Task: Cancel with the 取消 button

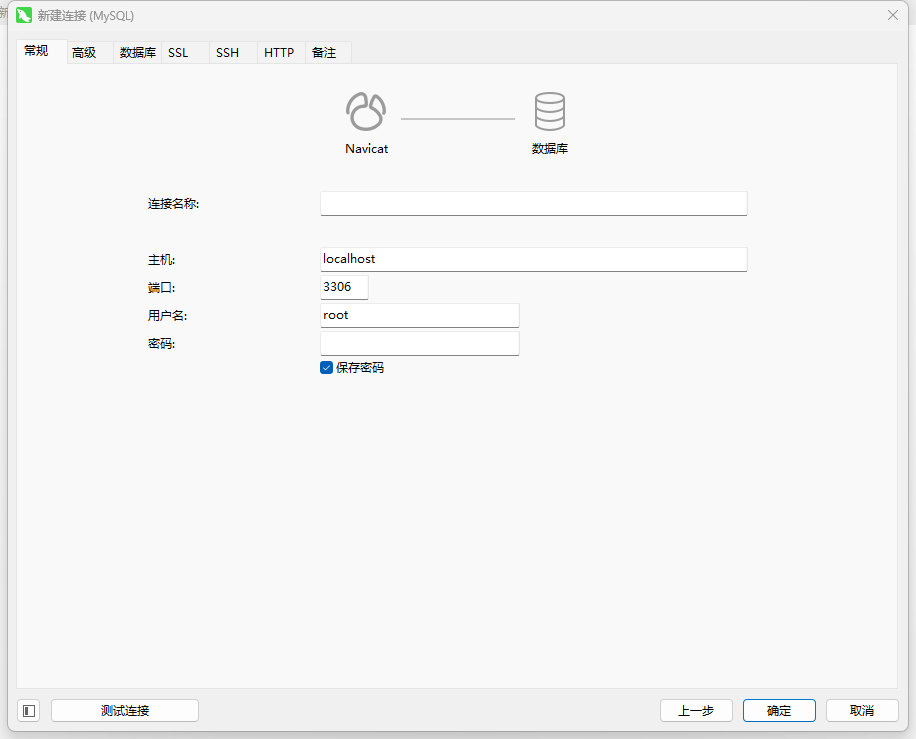Action: [862, 710]
